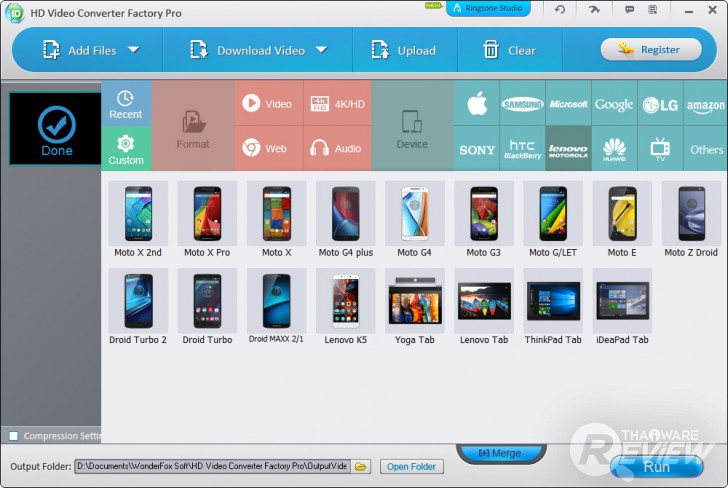Image resolution: width=728 pixels, height=488 pixels.
Task: Open the Huawei device category
Action: (x=614, y=149)
